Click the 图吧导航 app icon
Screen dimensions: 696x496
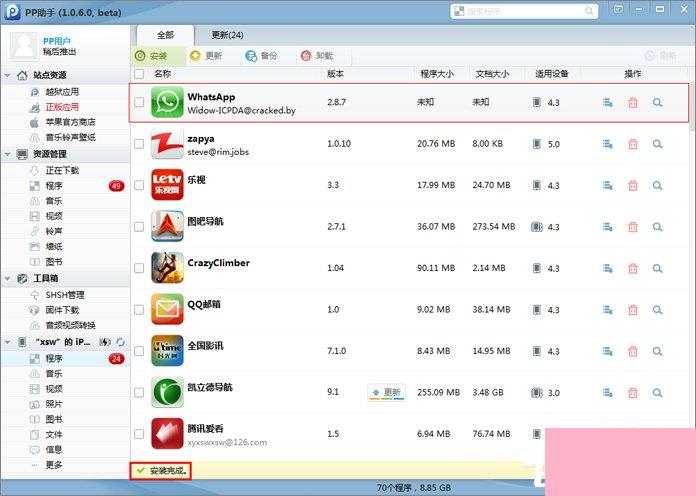coord(167,226)
